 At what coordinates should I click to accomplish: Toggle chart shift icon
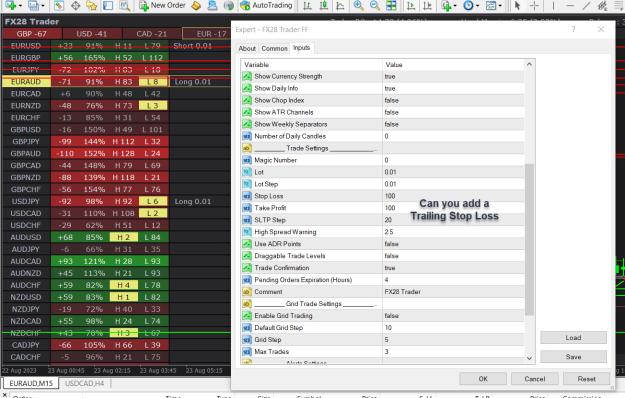427,5
